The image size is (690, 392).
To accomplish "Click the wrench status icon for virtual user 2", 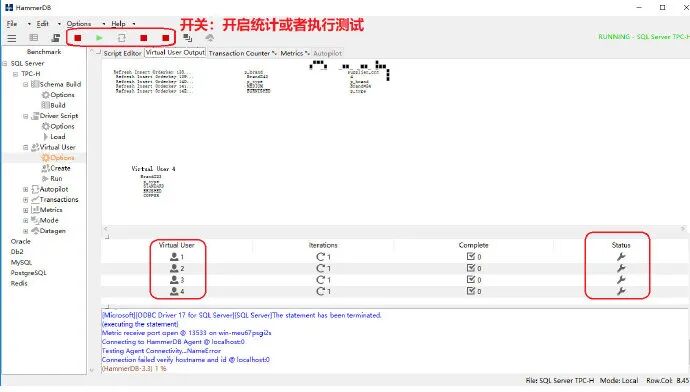I will click(x=621, y=268).
